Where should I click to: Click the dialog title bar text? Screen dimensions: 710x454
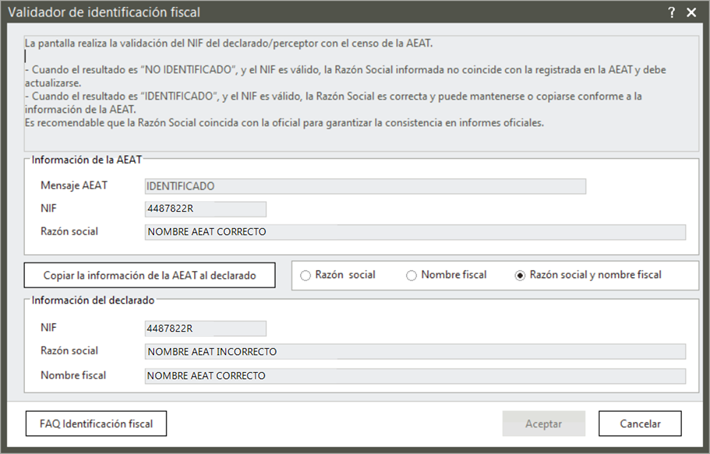104,12
